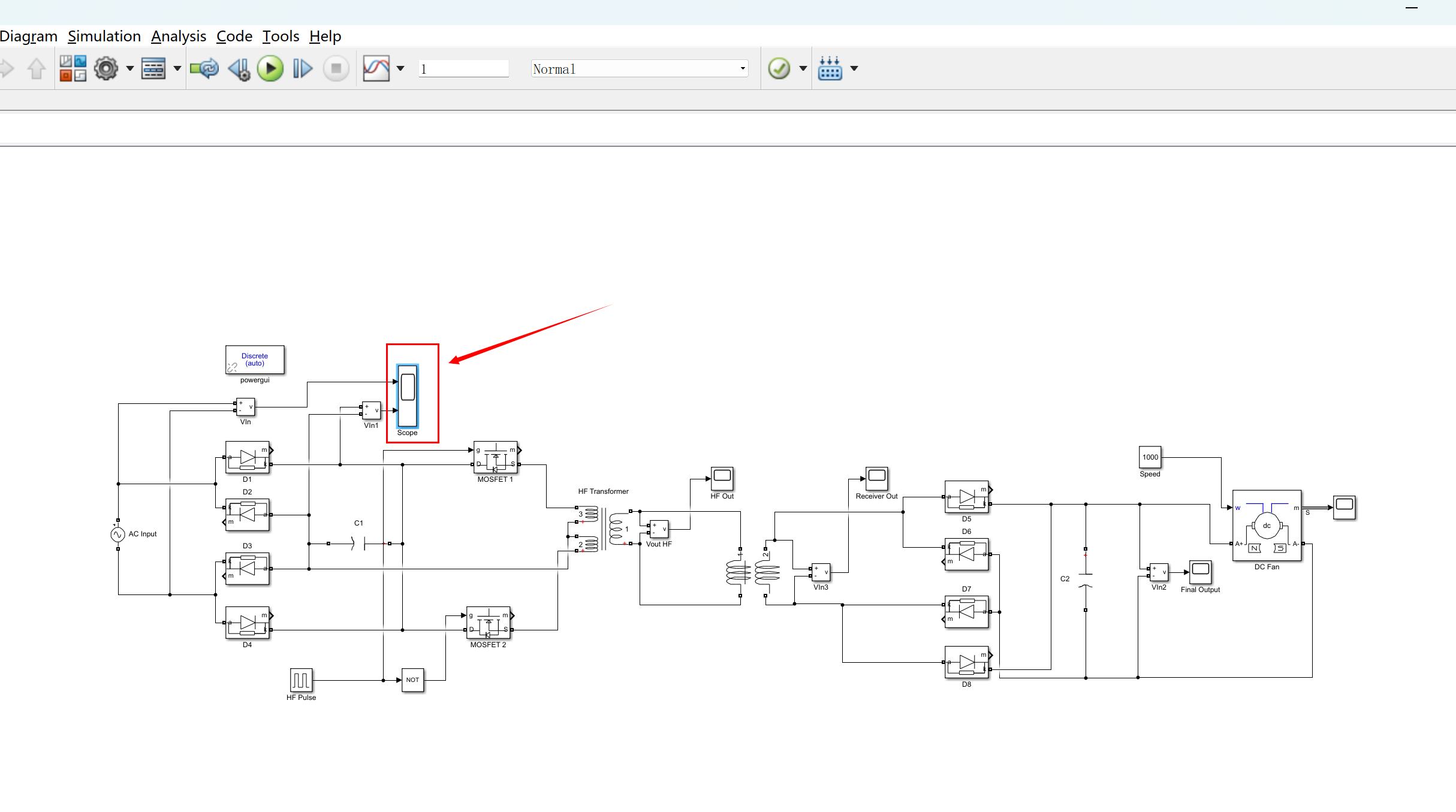
Task: Open Model Configuration Parameters gear
Action: [106, 69]
